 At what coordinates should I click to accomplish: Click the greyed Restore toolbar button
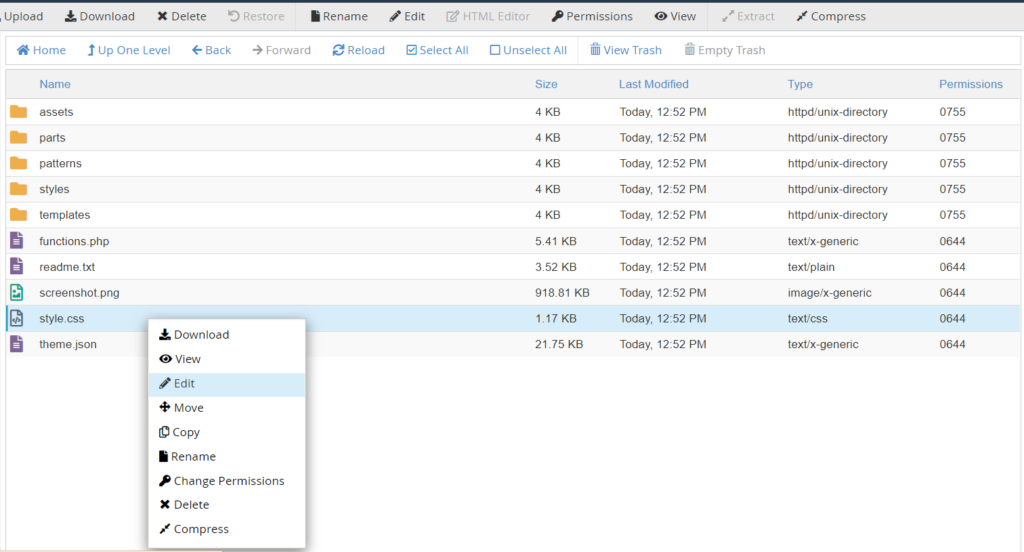click(x=256, y=16)
